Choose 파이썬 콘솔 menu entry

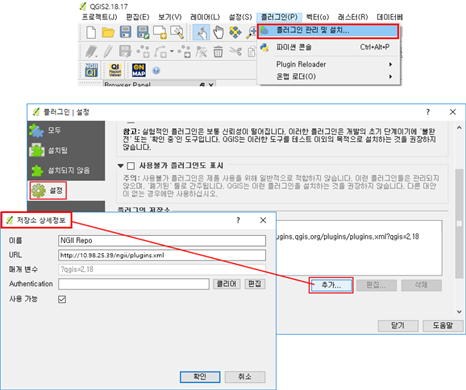328,47
